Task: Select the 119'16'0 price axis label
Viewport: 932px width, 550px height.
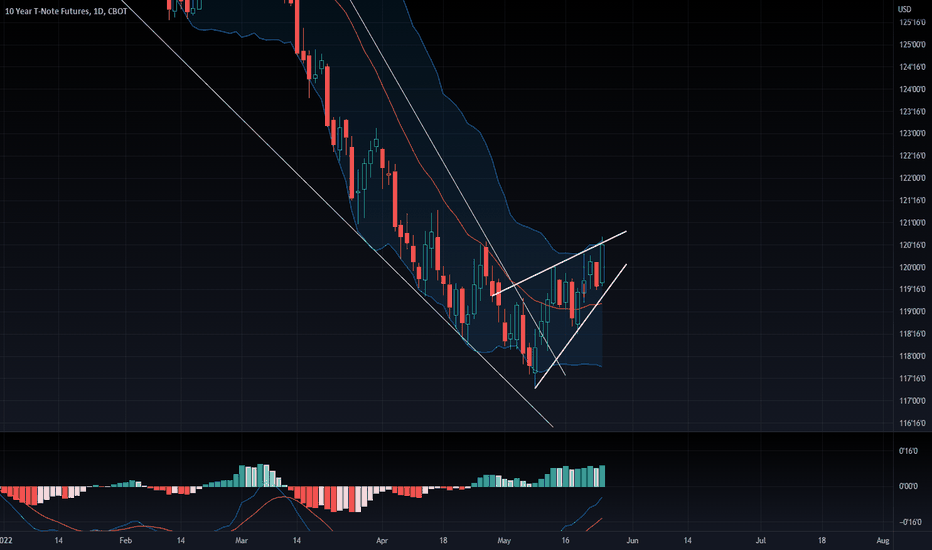Action: point(912,289)
